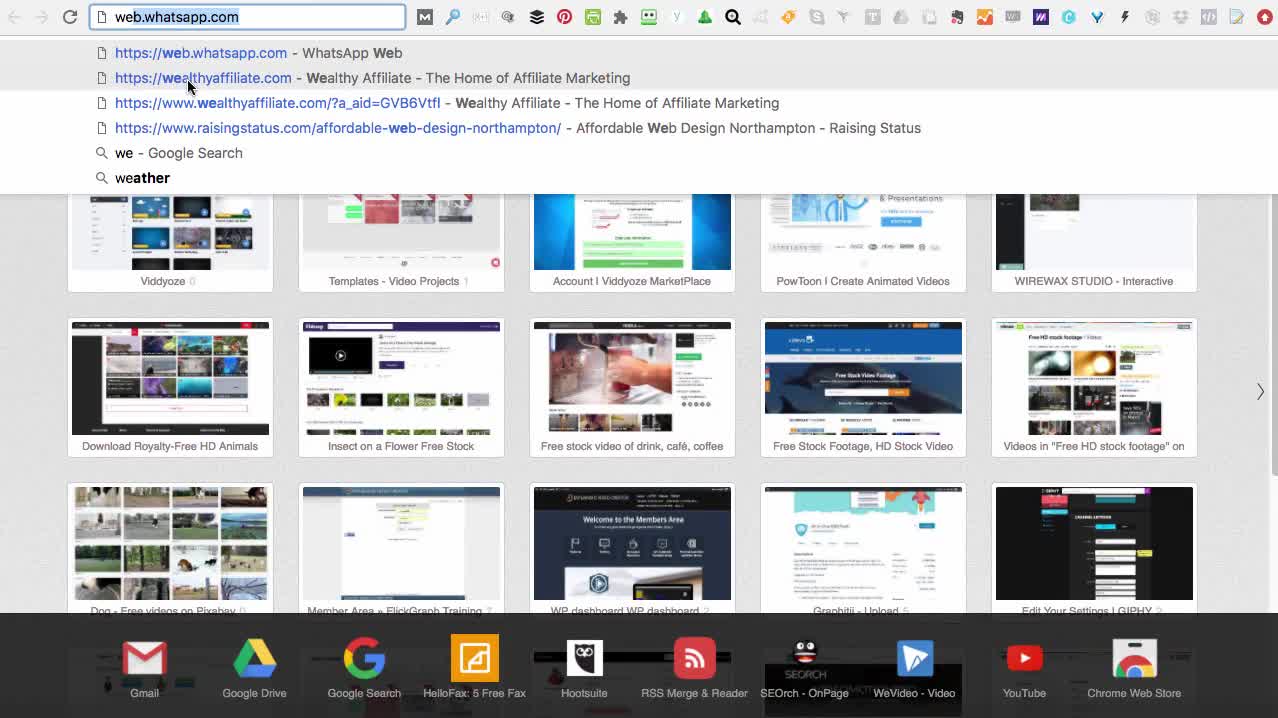Image resolution: width=1278 pixels, height=718 pixels.
Task: Open the Gmail checker extension icon
Action: click(425, 17)
